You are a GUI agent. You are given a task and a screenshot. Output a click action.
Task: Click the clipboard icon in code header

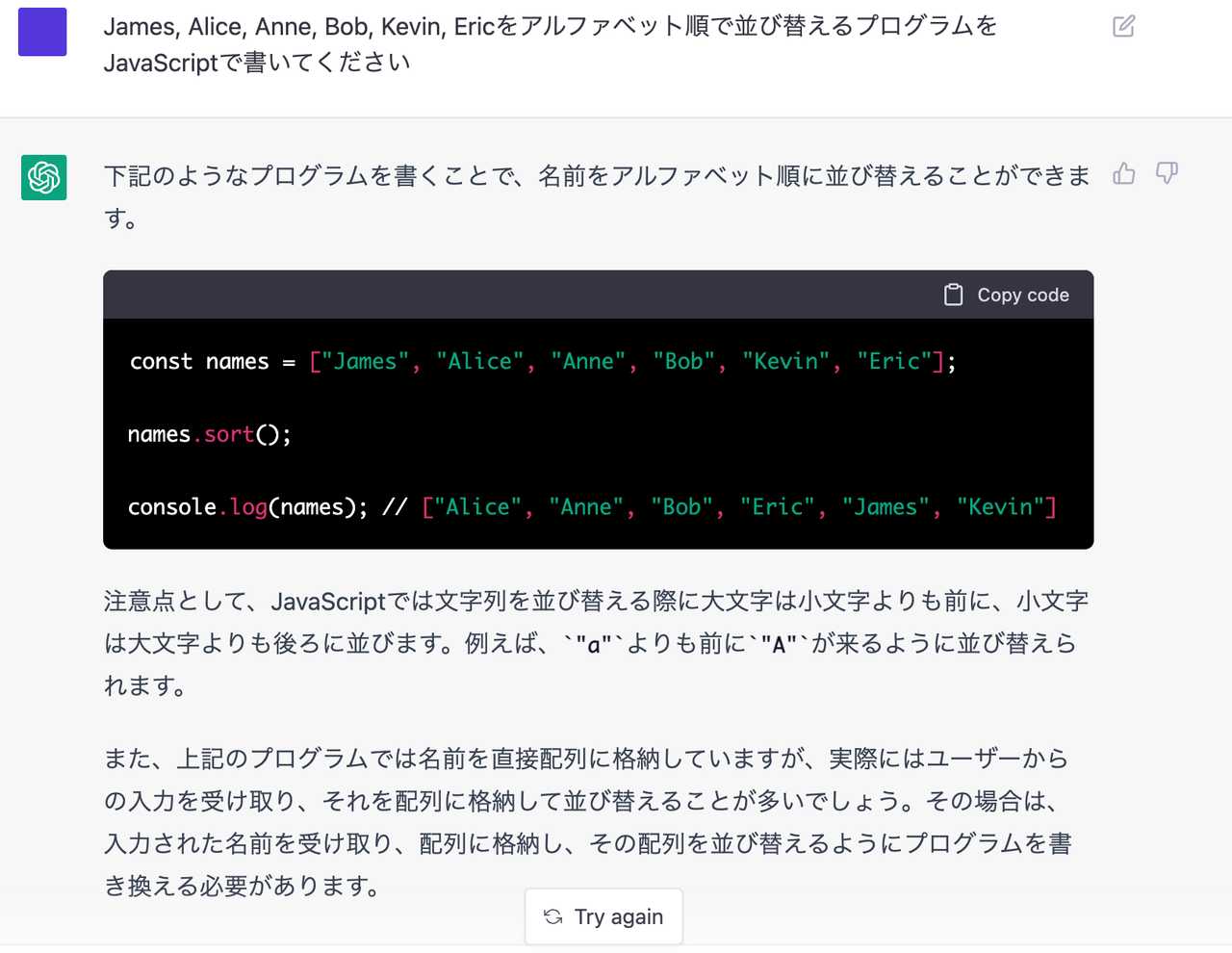click(x=953, y=295)
